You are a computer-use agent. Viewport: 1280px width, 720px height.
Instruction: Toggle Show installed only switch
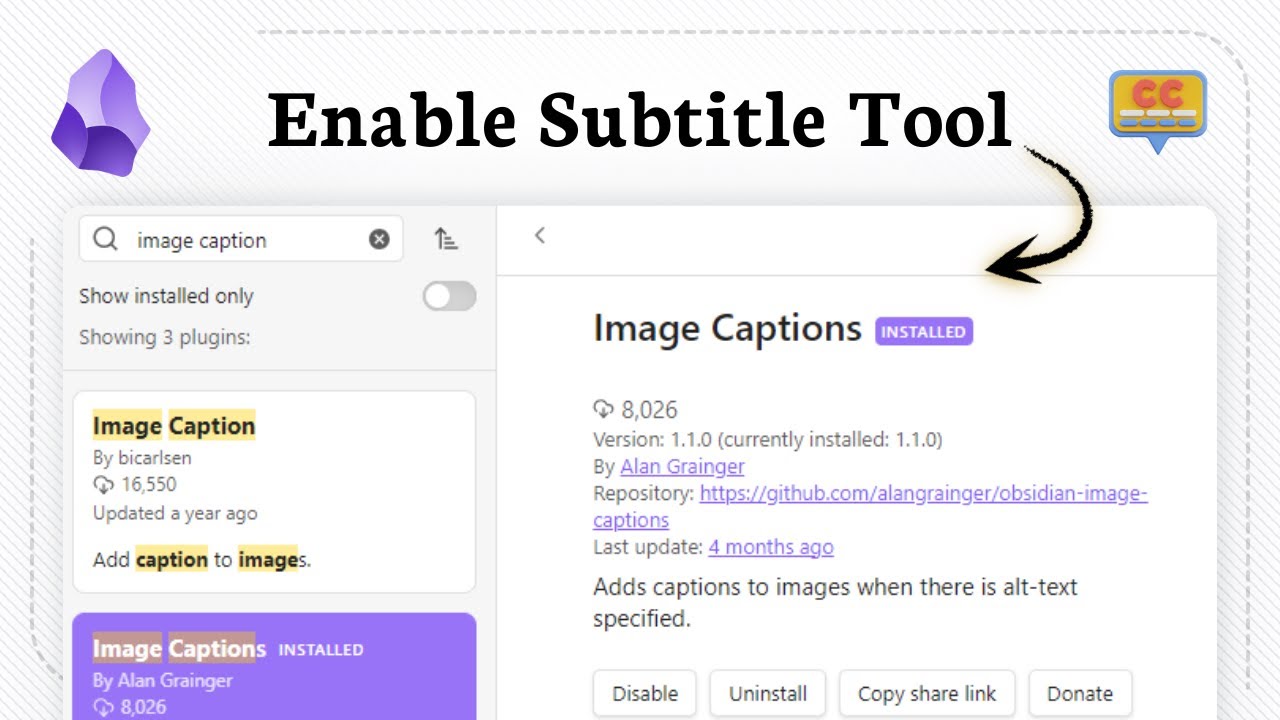pyautogui.click(x=449, y=296)
